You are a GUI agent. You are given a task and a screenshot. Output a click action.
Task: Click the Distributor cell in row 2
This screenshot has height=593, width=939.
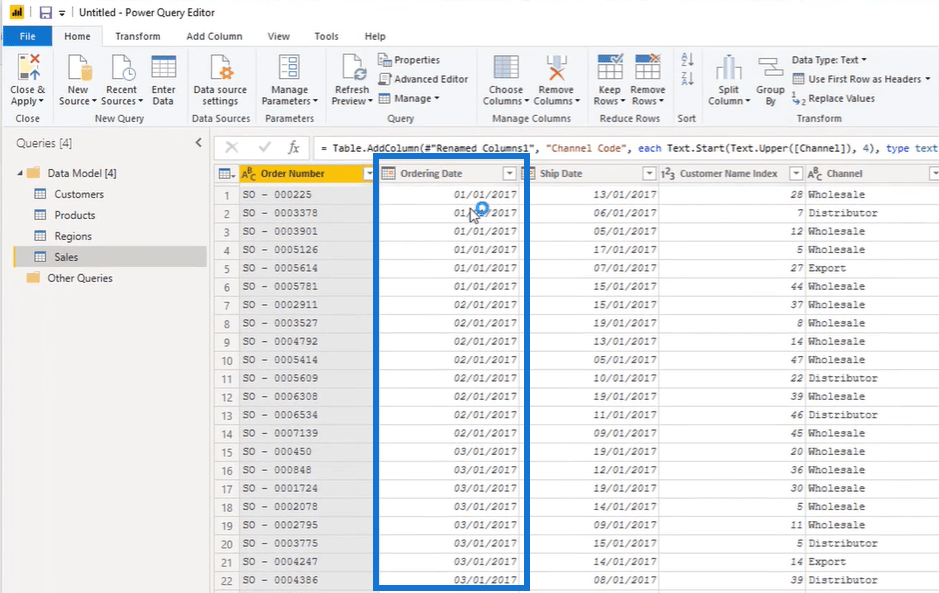[843, 213]
